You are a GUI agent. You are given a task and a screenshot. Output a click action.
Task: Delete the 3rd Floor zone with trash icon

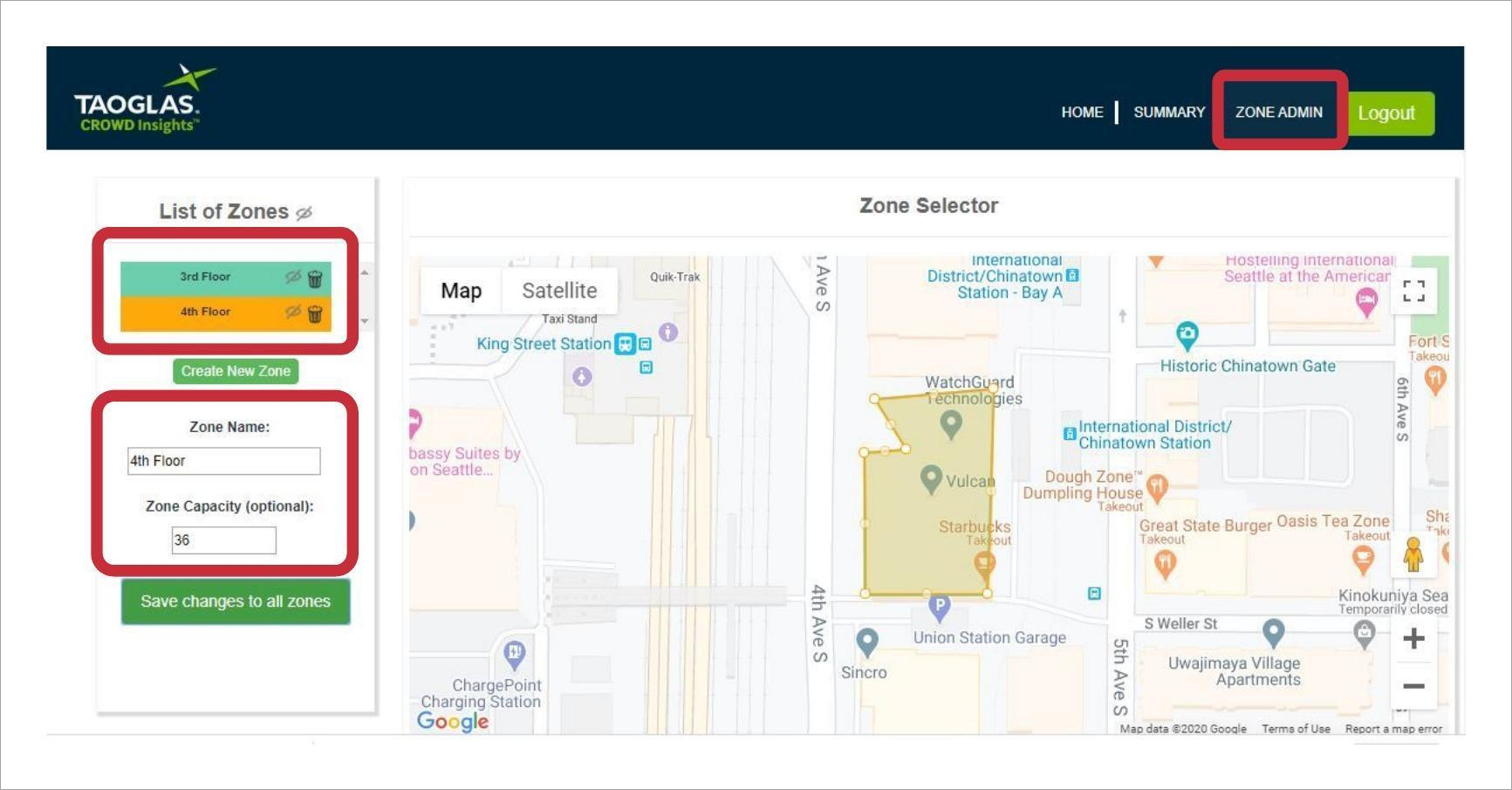[316, 277]
